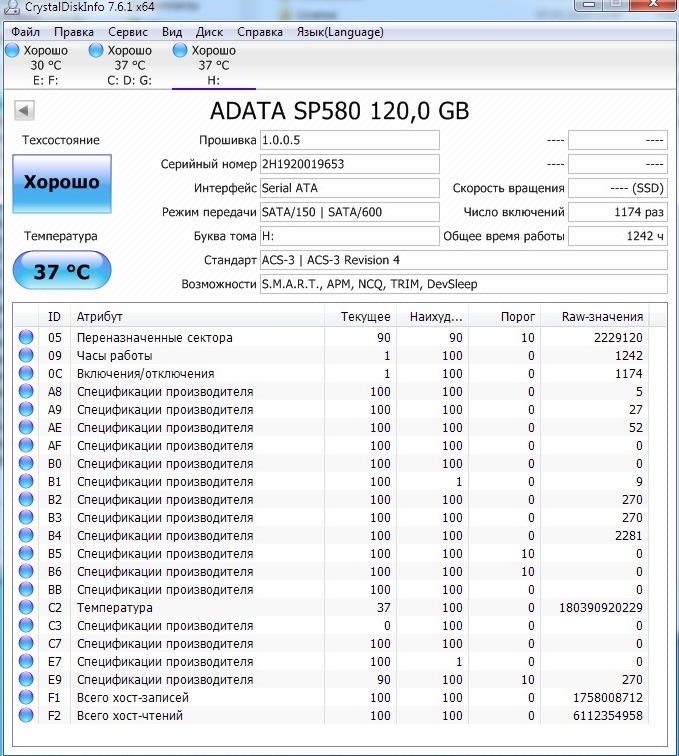Click status orb for attribute A9
Screen dimensions: 679x756
26,409
